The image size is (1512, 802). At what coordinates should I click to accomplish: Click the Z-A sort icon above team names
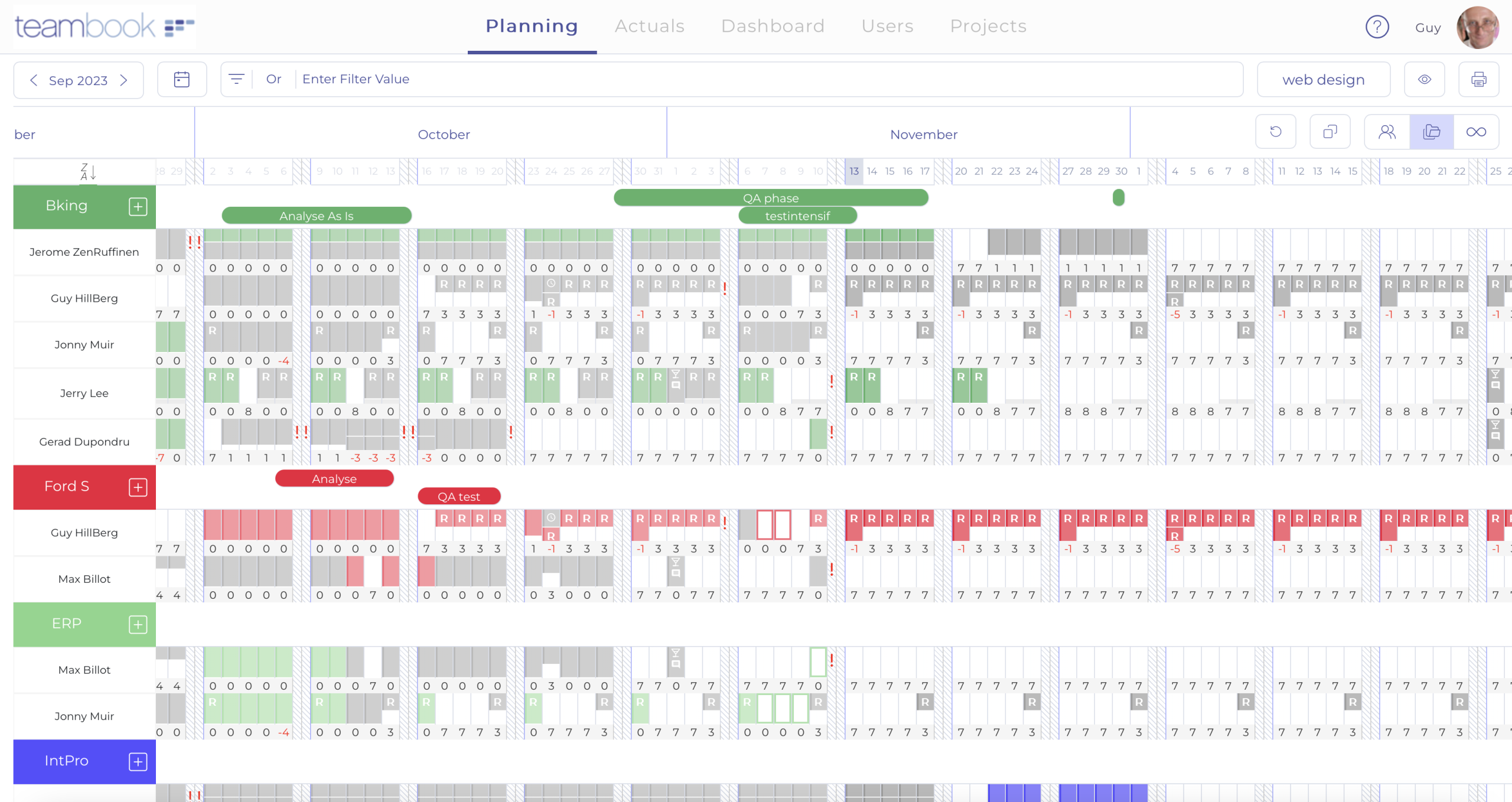(89, 171)
